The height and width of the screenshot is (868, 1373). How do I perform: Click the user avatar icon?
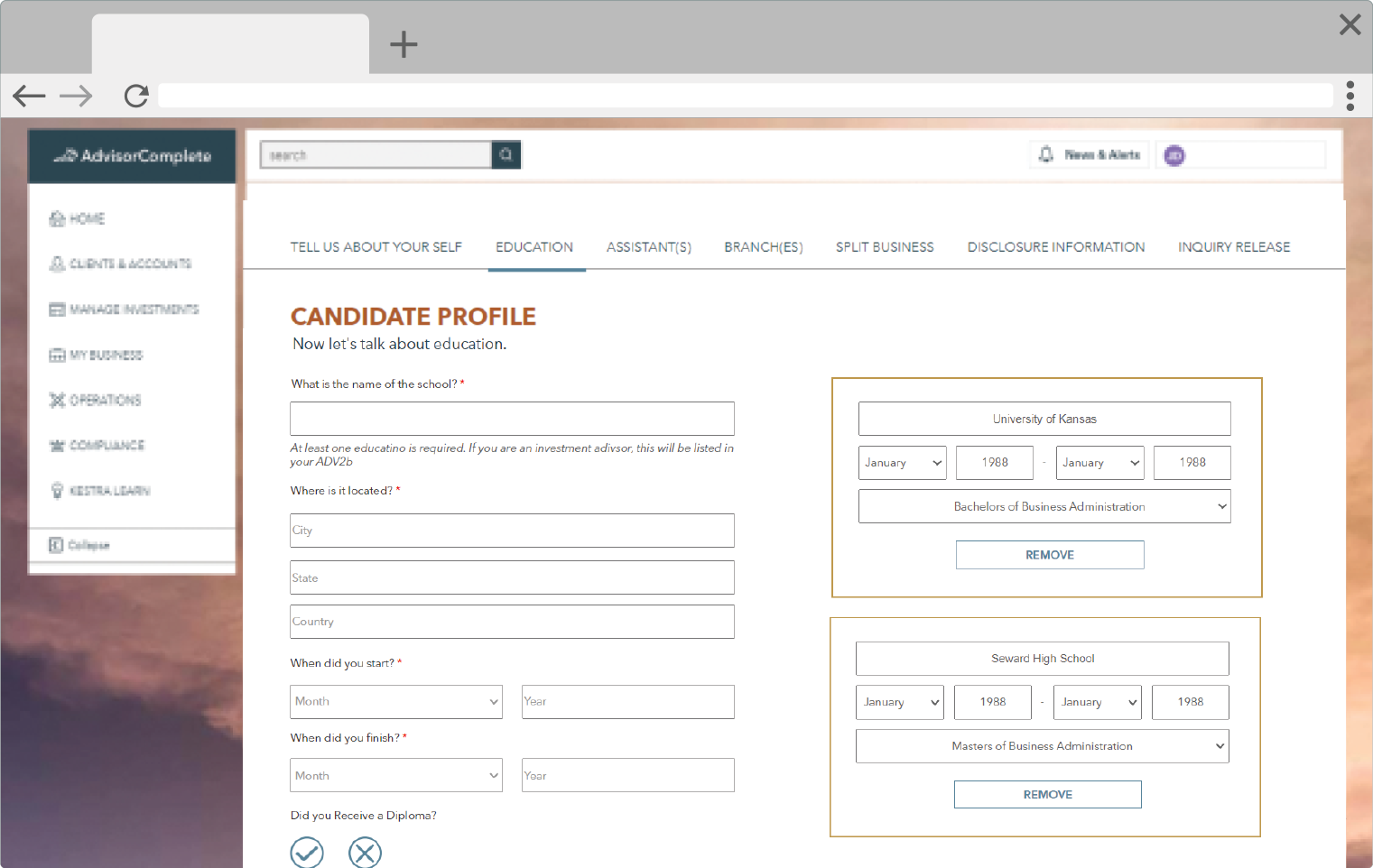[x=1174, y=156]
